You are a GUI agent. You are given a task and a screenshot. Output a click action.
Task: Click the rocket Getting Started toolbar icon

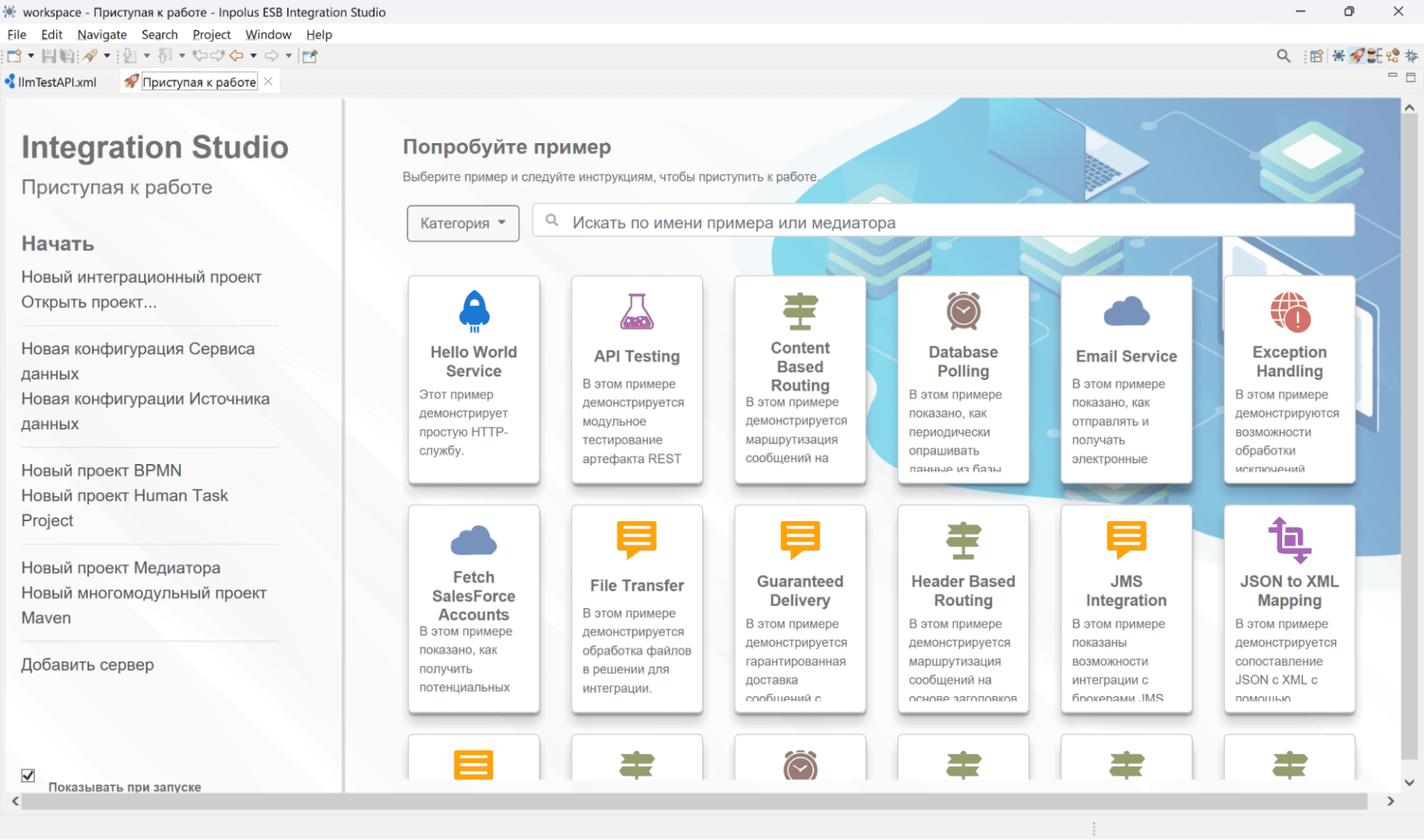point(90,56)
